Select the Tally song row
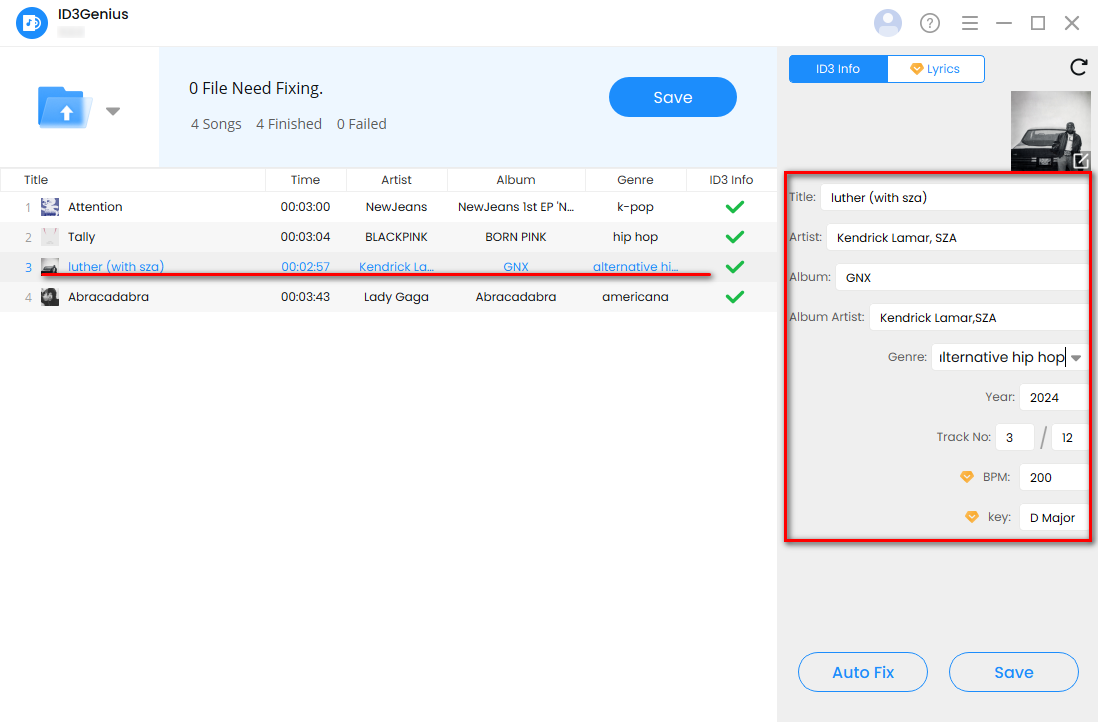1098x722 pixels. (x=389, y=237)
